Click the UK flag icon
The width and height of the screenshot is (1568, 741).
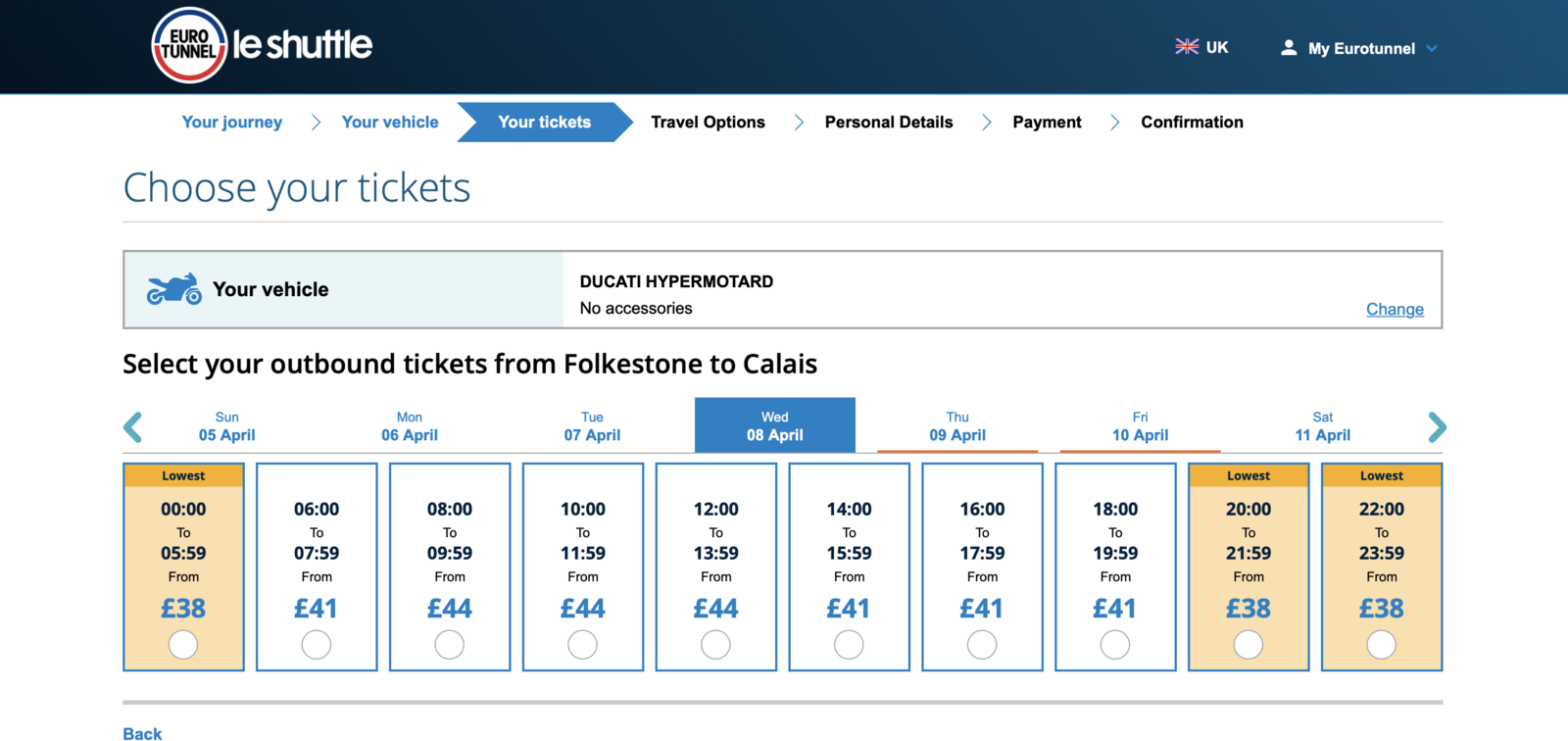click(1187, 47)
